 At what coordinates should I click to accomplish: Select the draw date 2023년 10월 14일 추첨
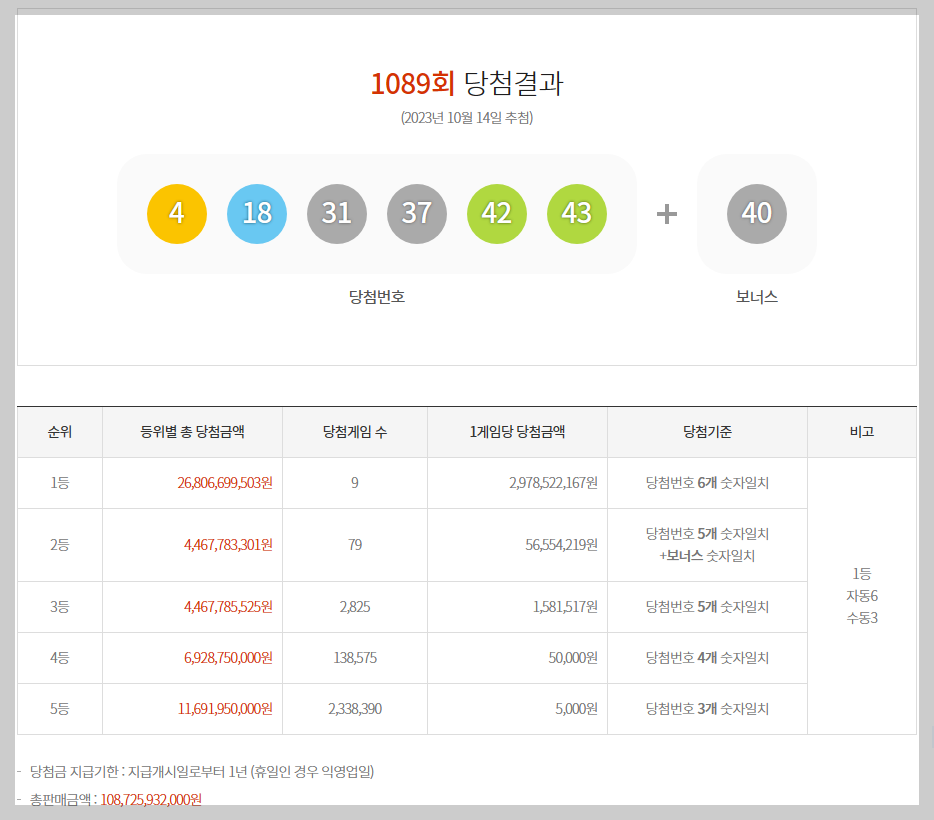click(467, 118)
